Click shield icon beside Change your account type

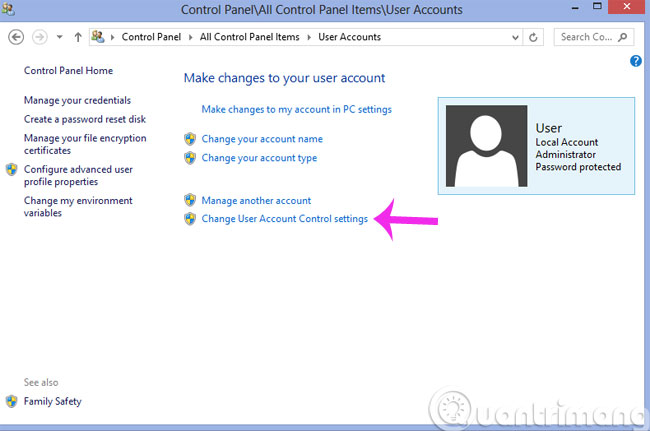(190, 157)
